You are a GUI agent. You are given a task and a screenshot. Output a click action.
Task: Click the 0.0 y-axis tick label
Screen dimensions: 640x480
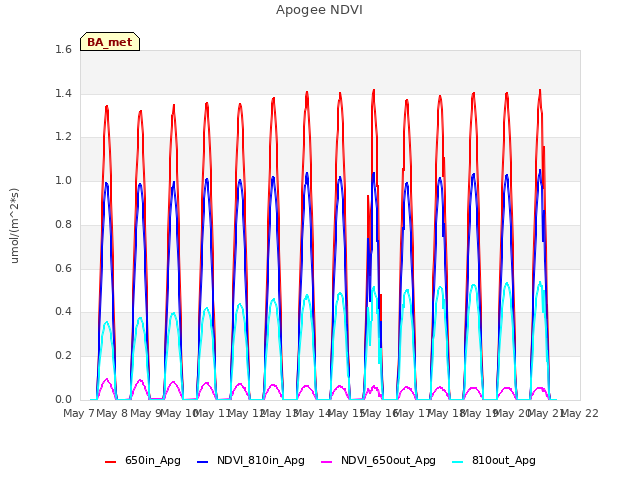coord(63,399)
